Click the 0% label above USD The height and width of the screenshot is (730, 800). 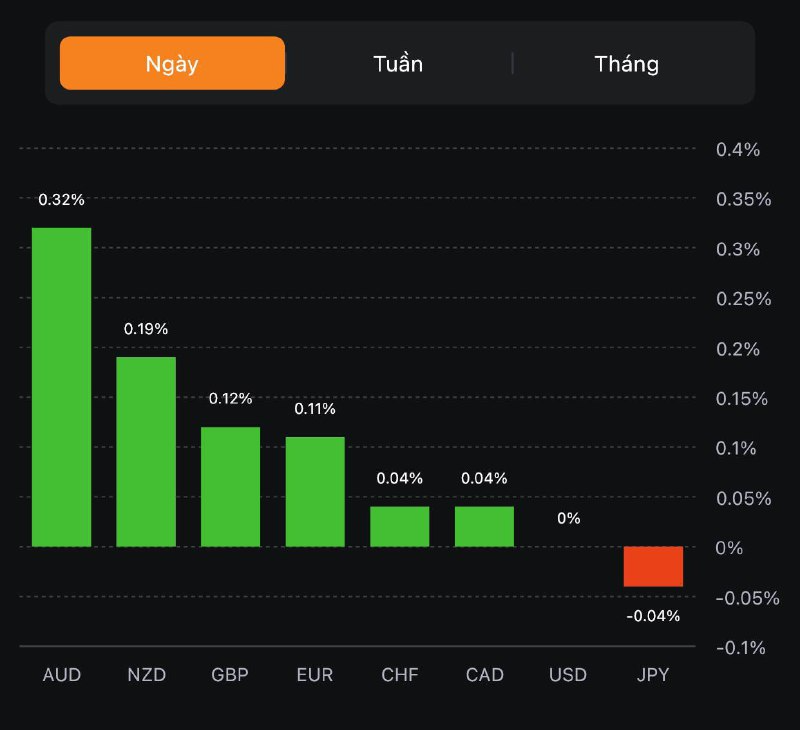(x=568, y=518)
